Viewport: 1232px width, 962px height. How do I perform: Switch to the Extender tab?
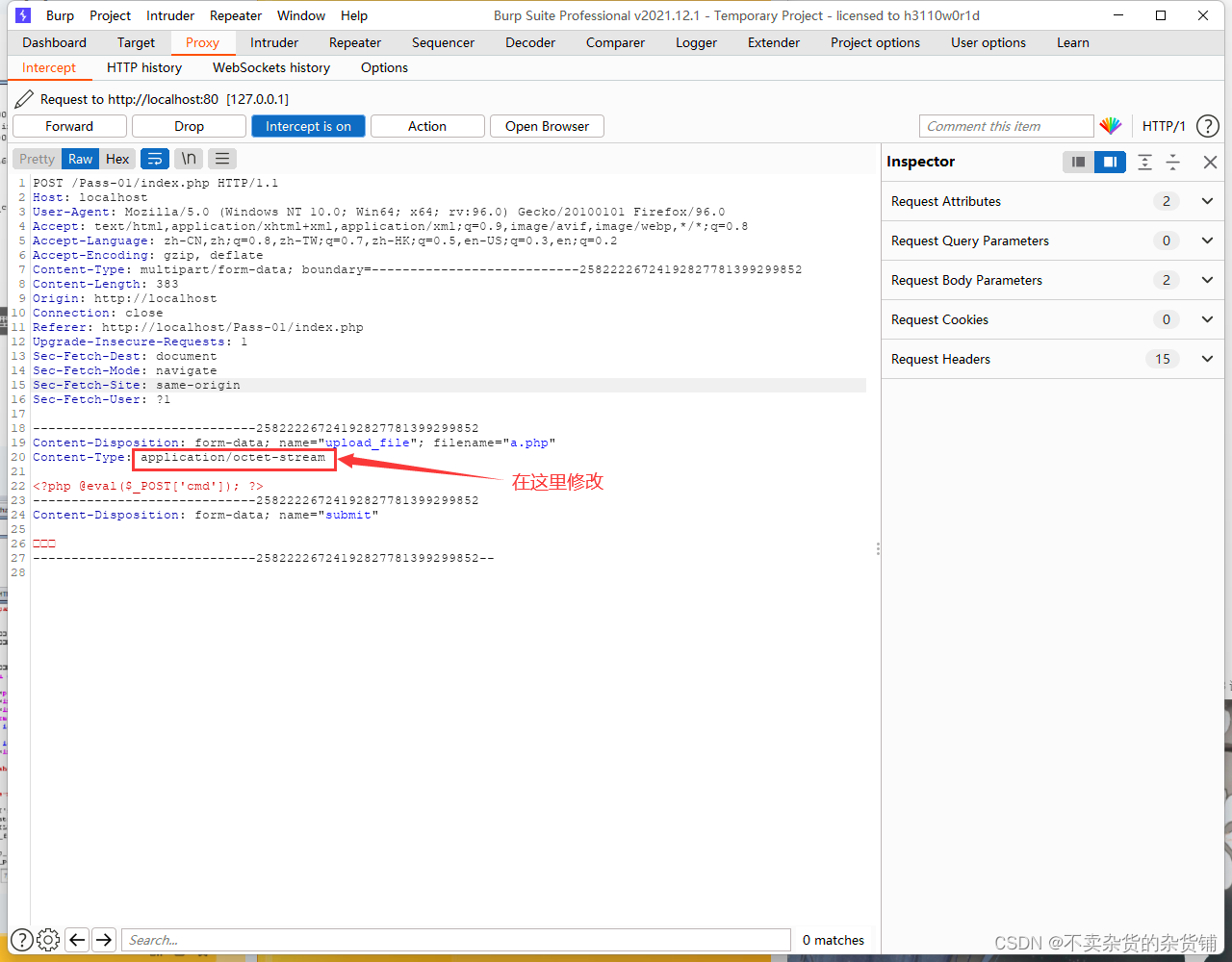(774, 42)
